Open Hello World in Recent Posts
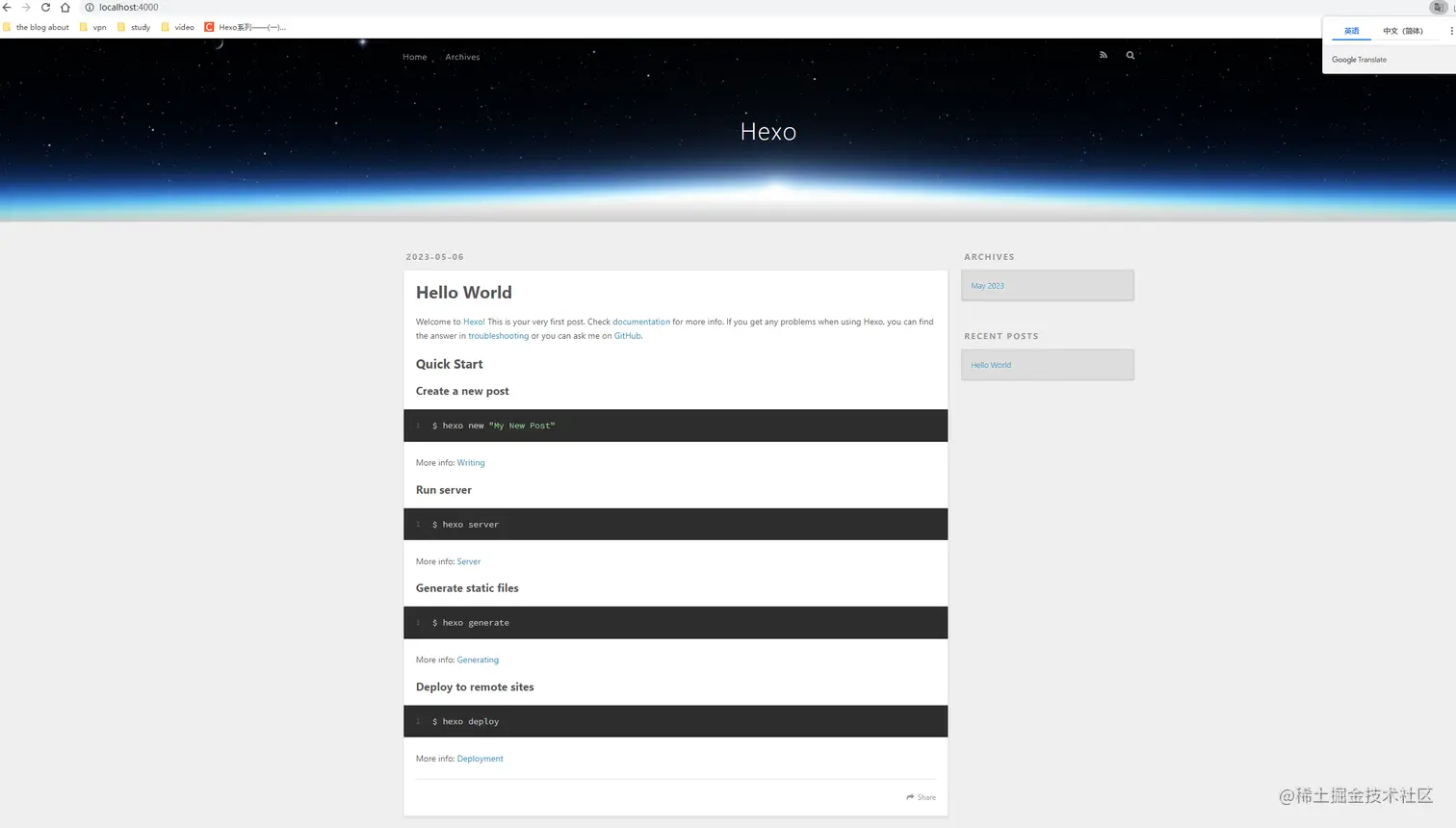1456x828 pixels. (x=991, y=365)
